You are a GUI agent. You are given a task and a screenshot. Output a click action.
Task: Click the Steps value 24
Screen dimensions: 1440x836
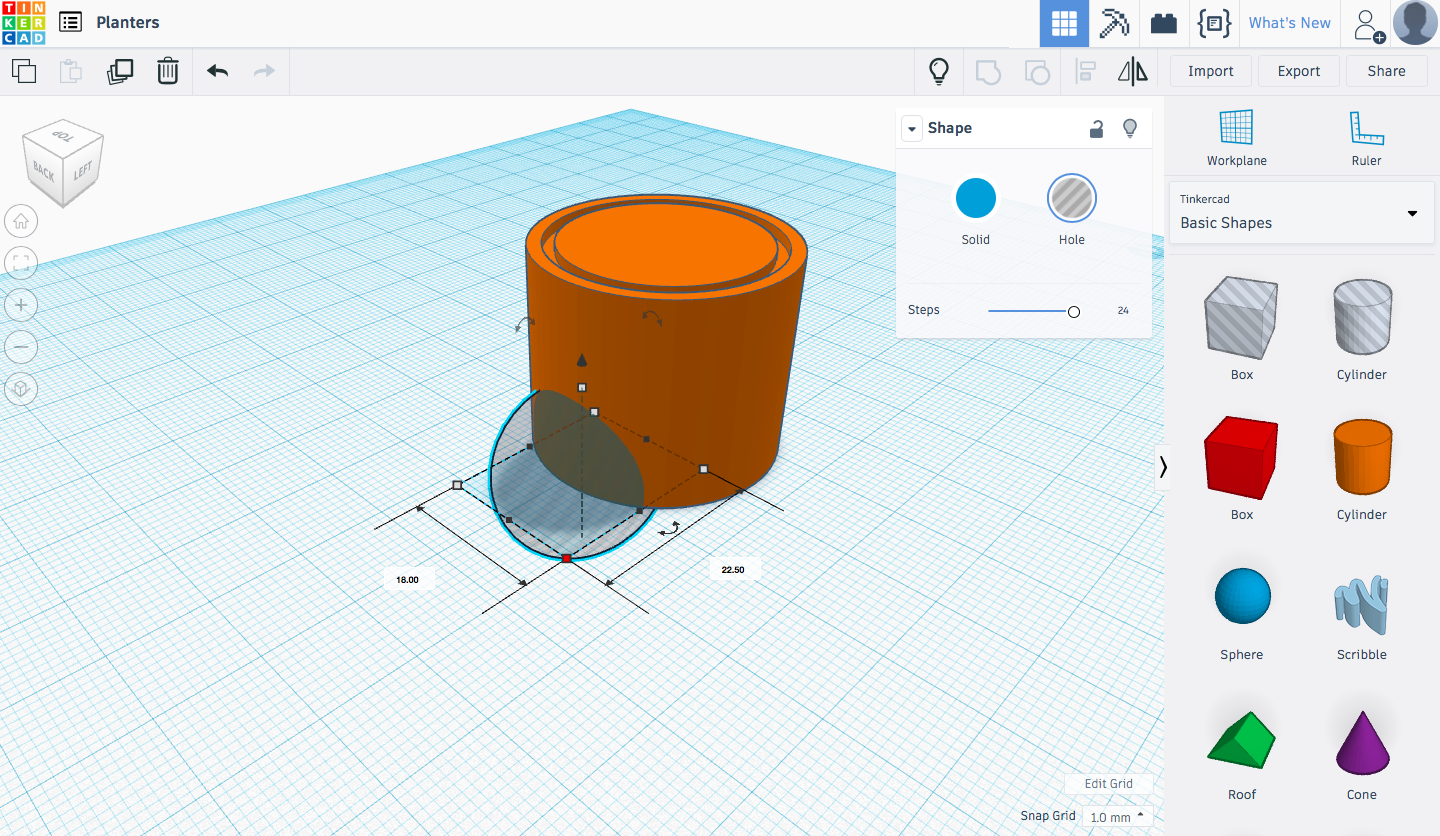click(1123, 311)
